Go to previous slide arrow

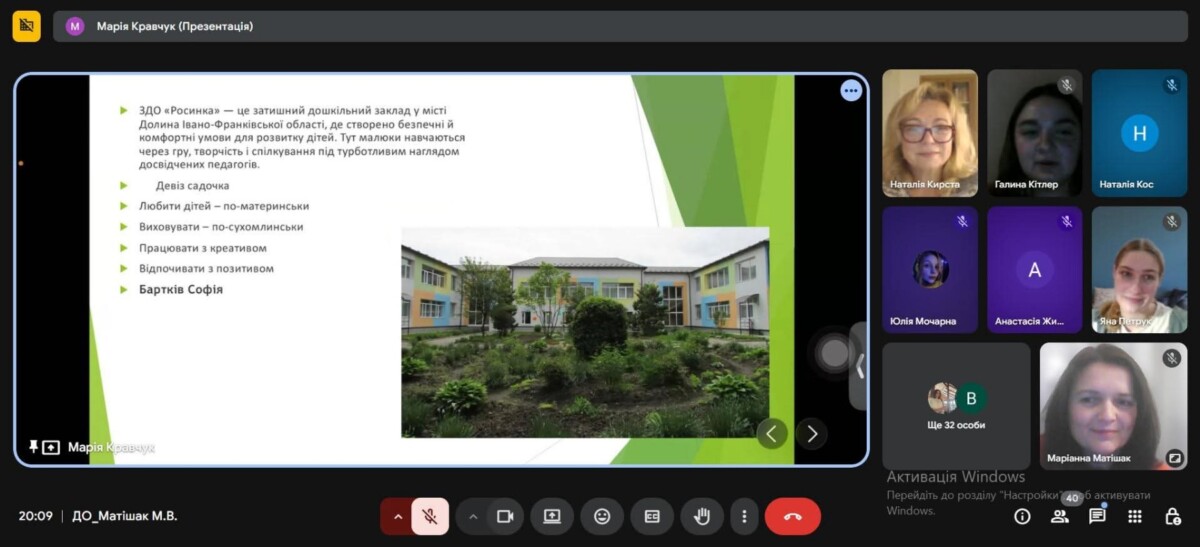pos(772,433)
